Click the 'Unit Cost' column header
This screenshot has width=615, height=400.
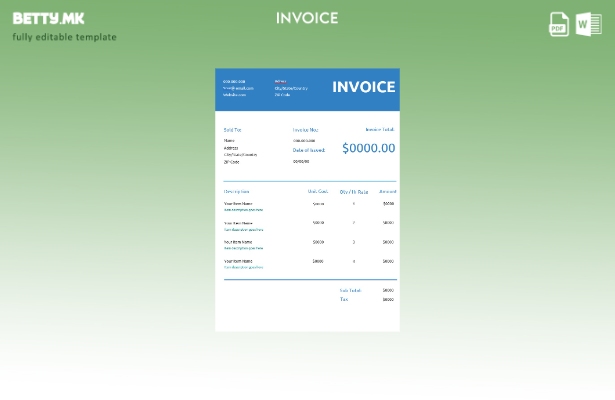(317, 191)
